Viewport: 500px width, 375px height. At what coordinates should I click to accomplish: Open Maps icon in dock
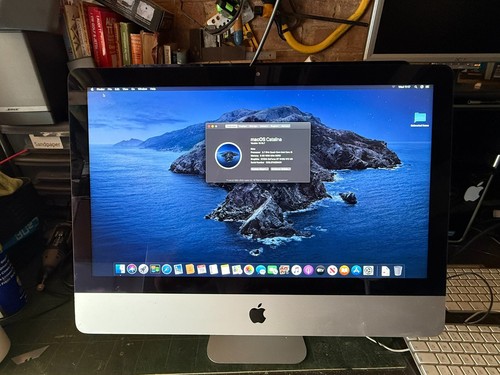[237, 269]
